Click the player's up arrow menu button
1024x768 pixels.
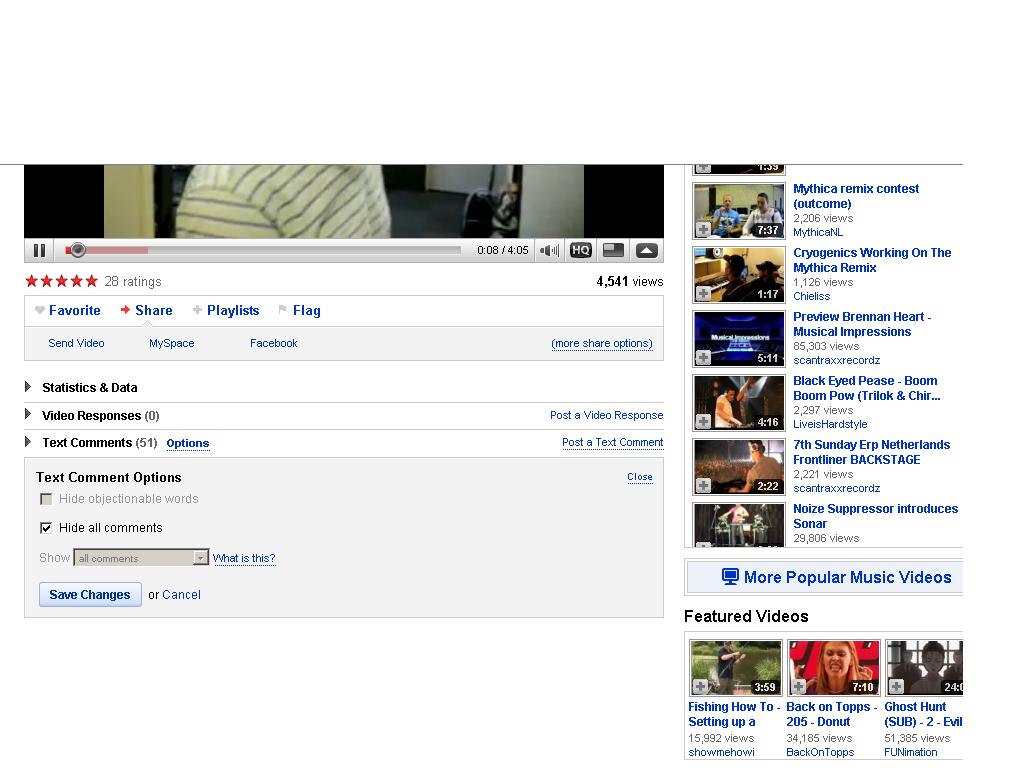[x=647, y=251]
